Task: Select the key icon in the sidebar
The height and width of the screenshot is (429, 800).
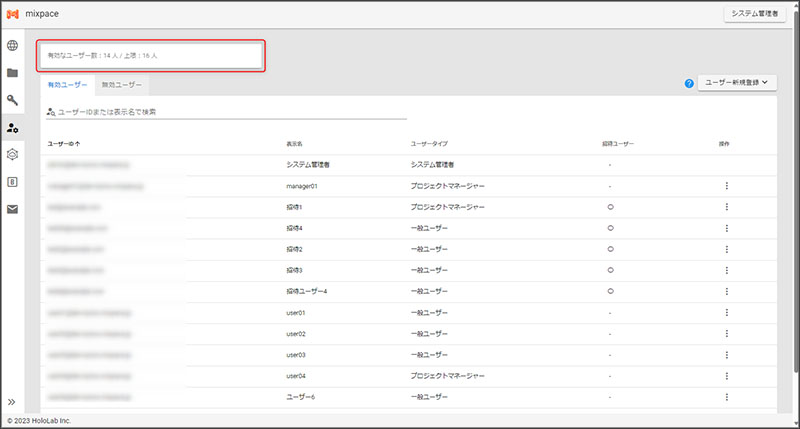Action: [13, 100]
